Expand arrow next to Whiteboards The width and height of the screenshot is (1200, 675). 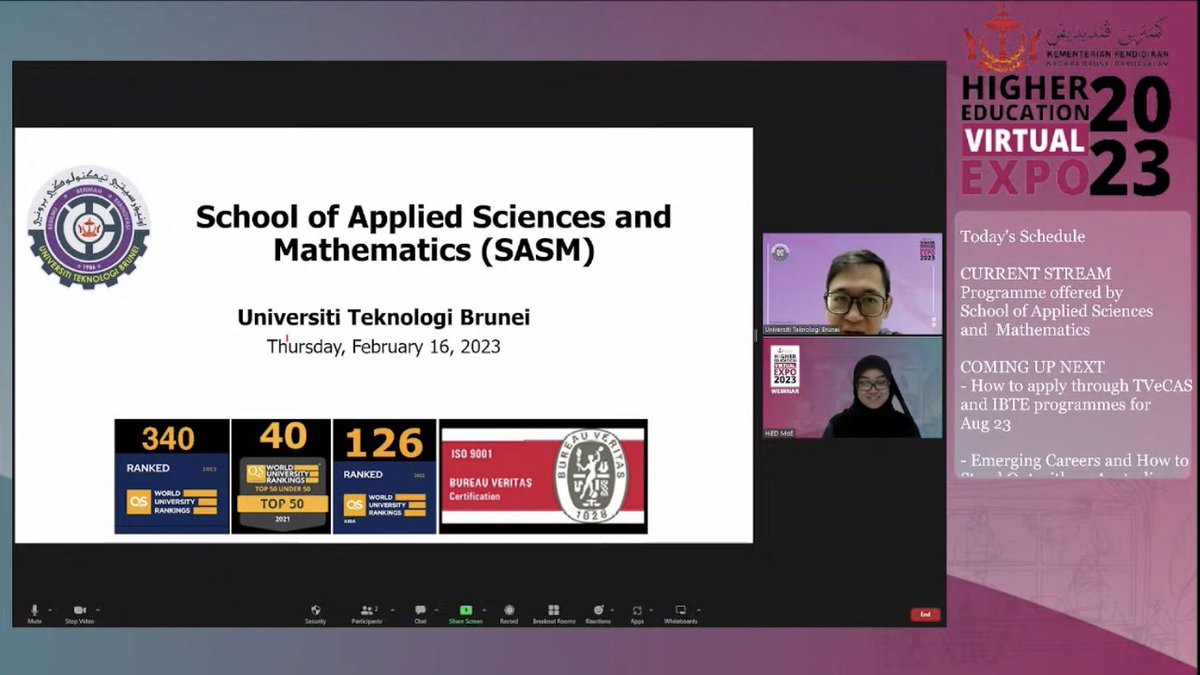coord(697,609)
